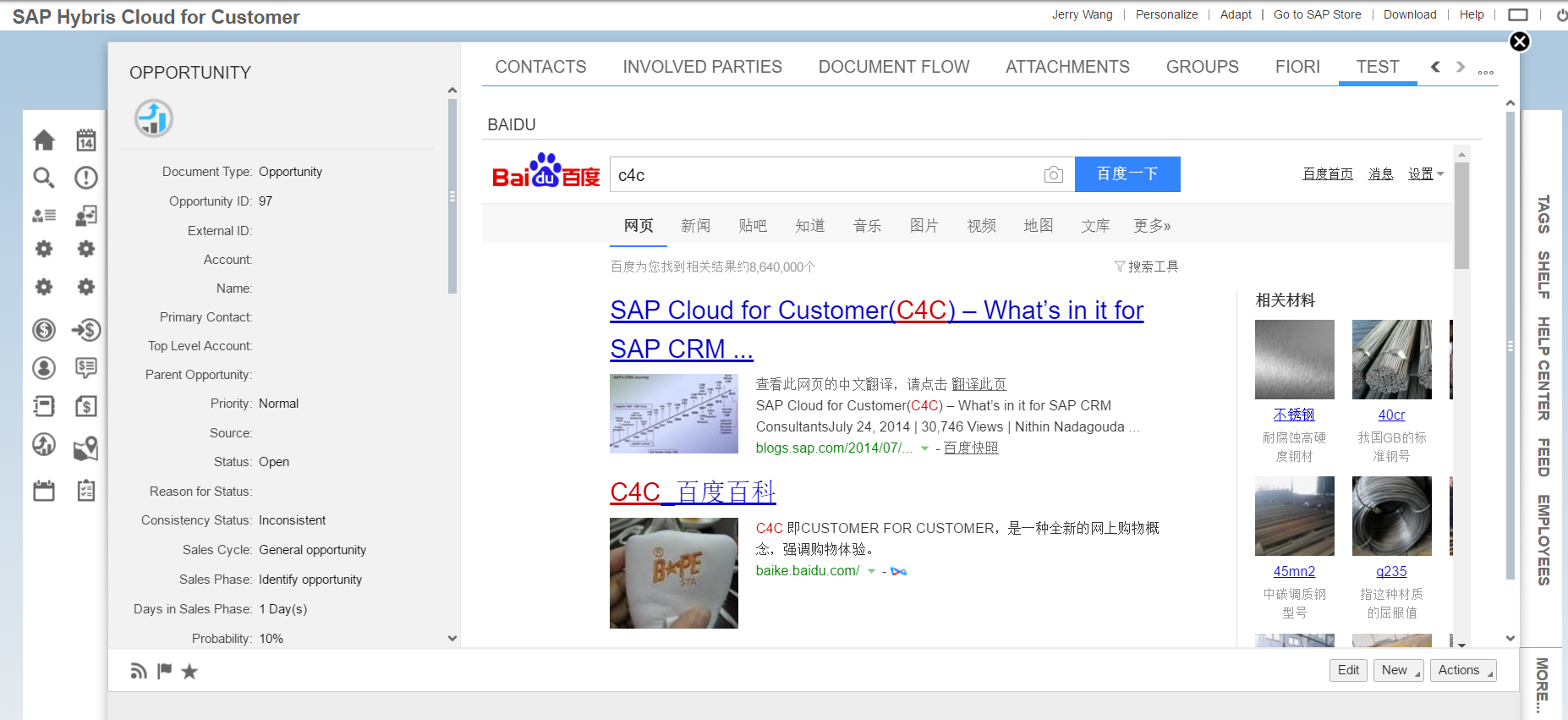
Task: Open the globe chart analysis icon
Action: (x=44, y=444)
